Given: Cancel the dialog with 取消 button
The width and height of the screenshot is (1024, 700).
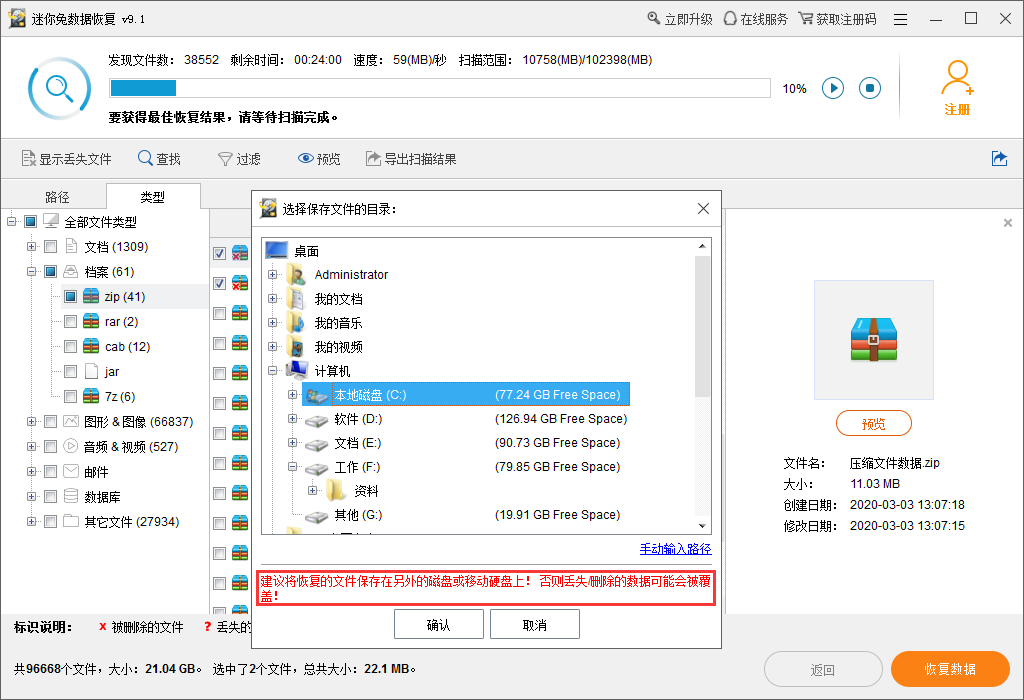Looking at the screenshot, I should point(534,625).
